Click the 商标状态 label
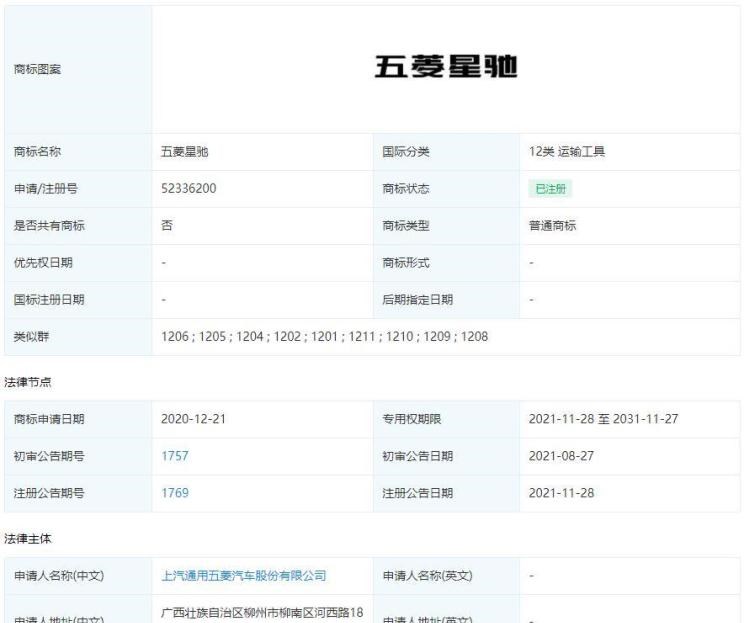This screenshot has width=744, height=623. click(x=406, y=189)
